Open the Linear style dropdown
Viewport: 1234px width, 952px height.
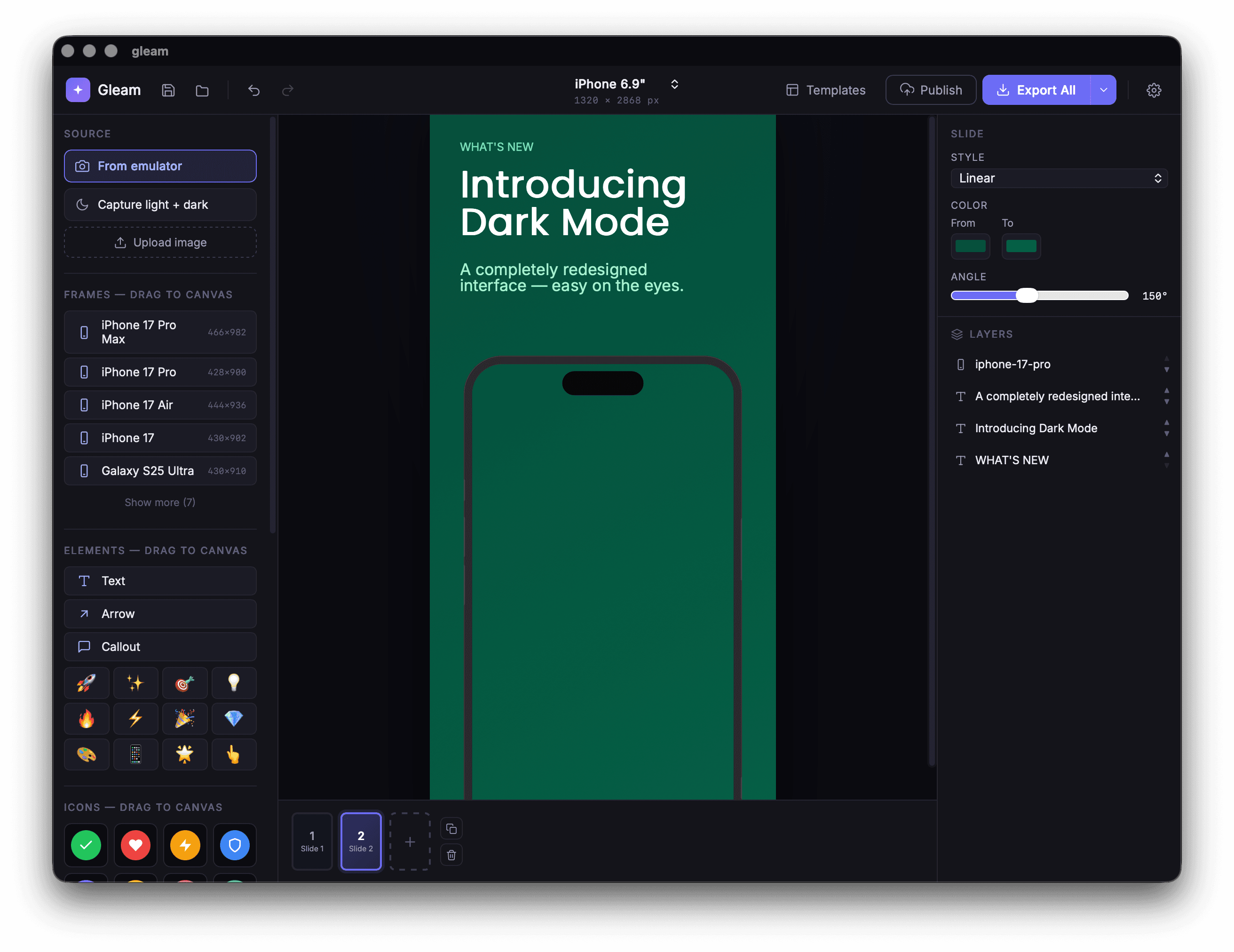pyautogui.click(x=1059, y=179)
